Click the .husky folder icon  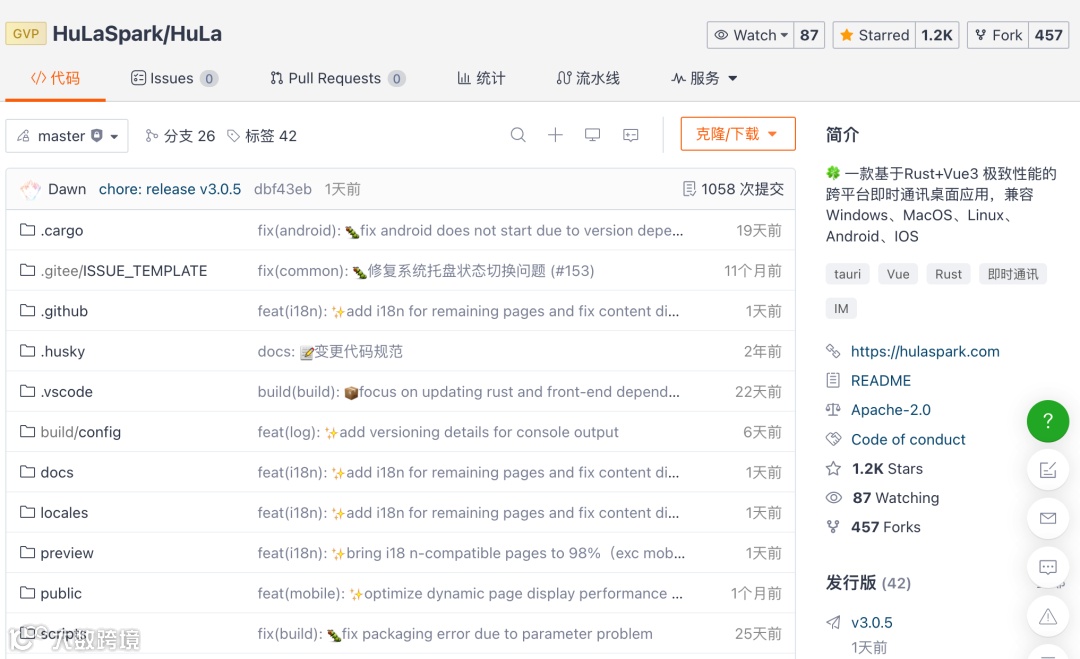(28, 351)
